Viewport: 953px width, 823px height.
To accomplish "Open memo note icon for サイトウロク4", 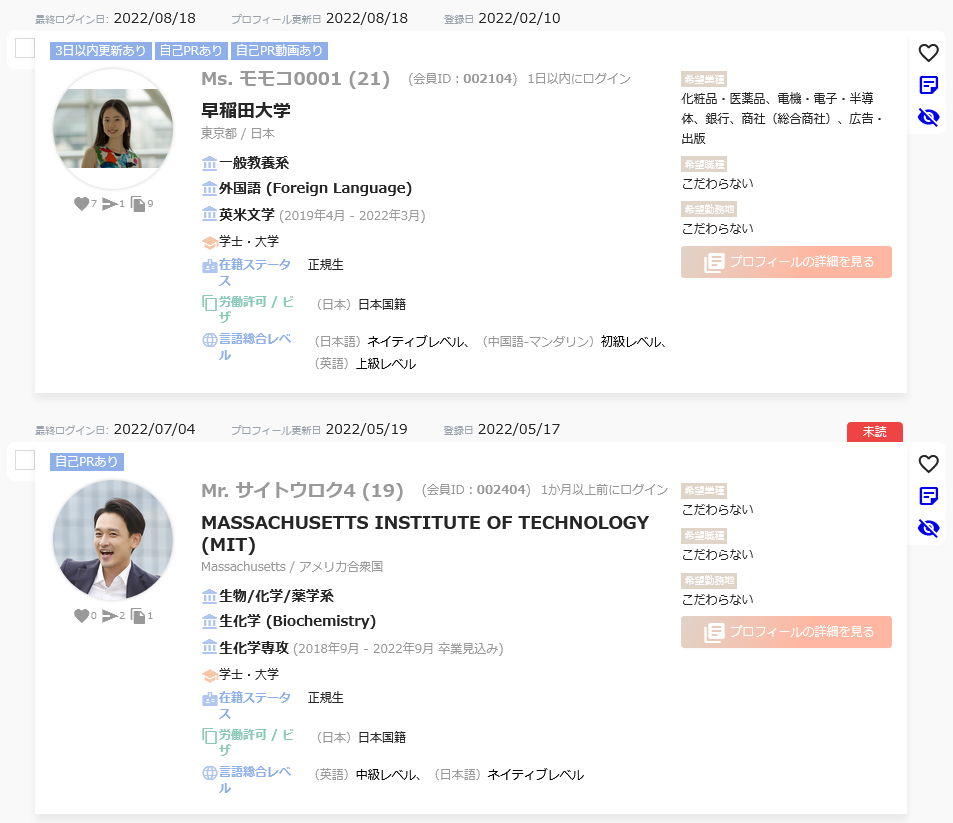I will tap(928, 496).
